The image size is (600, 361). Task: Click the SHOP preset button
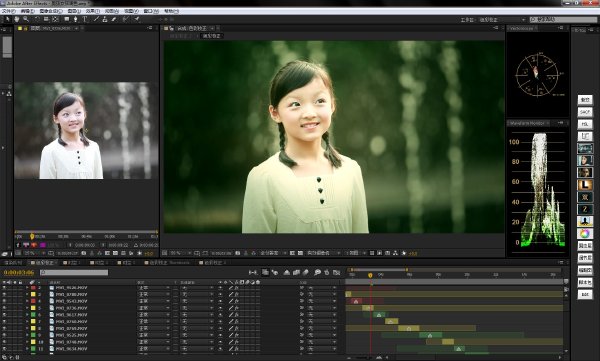(585, 112)
